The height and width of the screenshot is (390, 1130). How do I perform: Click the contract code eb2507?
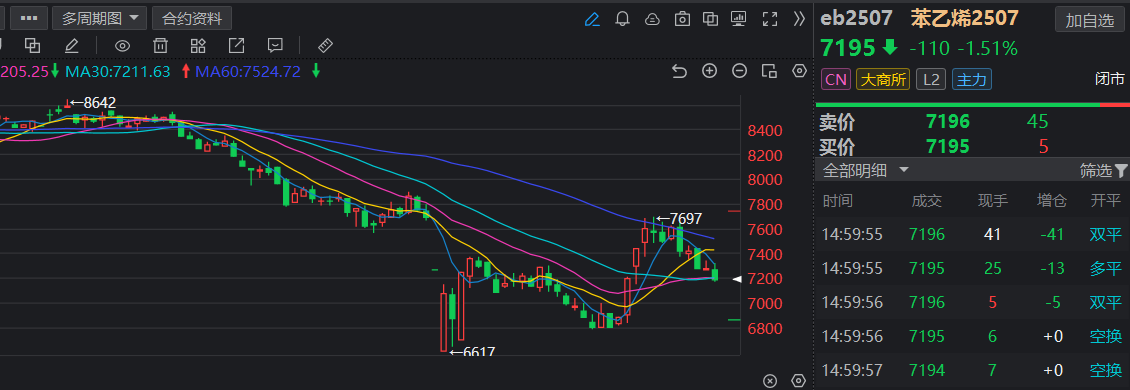coord(856,18)
